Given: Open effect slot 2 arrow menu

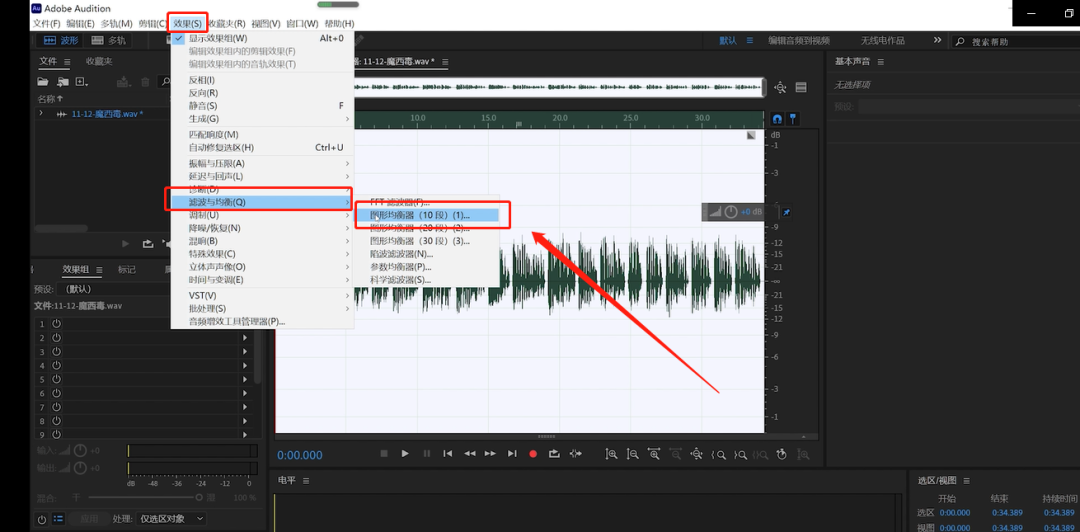Looking at the screenshot, I should 244,338.
